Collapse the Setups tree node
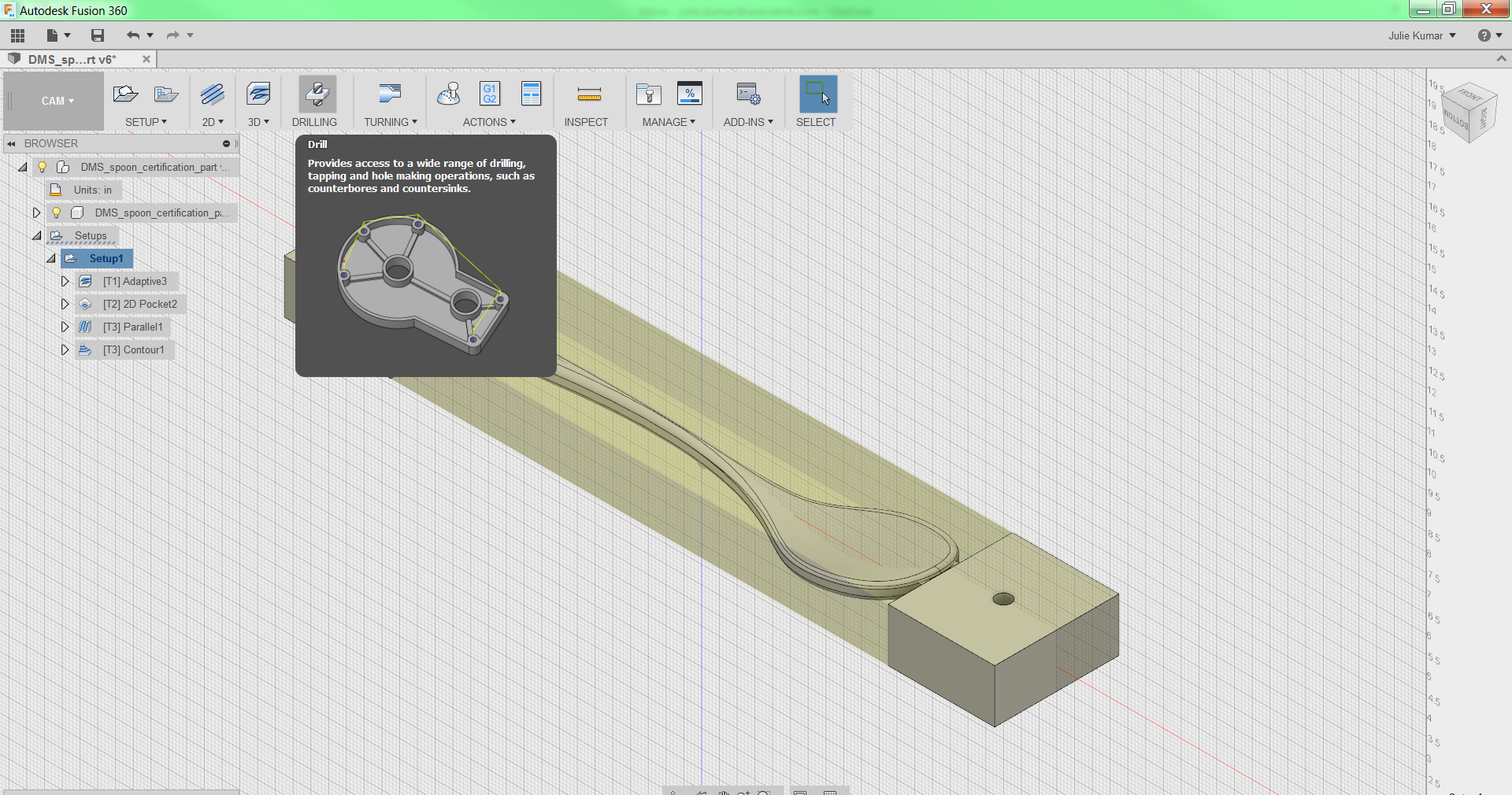The image size is (1512, 795). point(37,235)
